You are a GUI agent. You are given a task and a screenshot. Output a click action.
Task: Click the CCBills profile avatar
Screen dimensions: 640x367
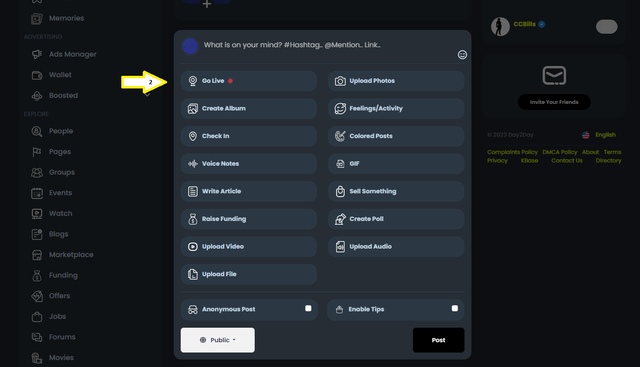500,27
